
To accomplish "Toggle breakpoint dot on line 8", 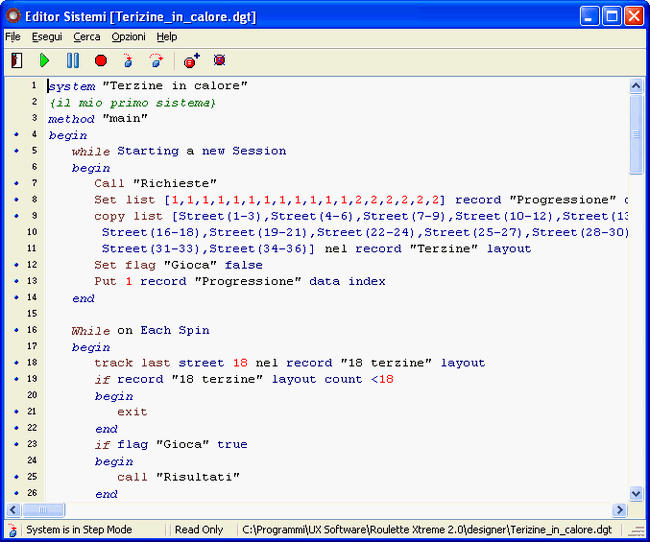I will (x=17, y=199).
